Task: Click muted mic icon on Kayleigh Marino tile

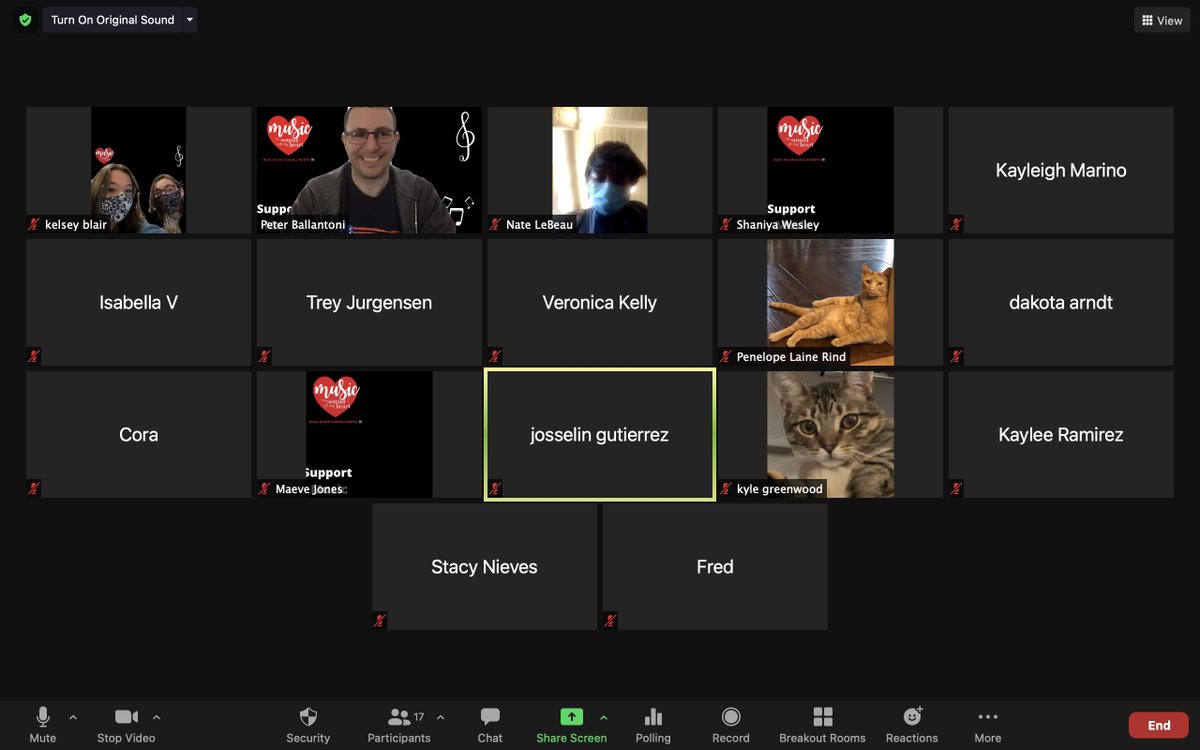Action: [x=957, y=224]
